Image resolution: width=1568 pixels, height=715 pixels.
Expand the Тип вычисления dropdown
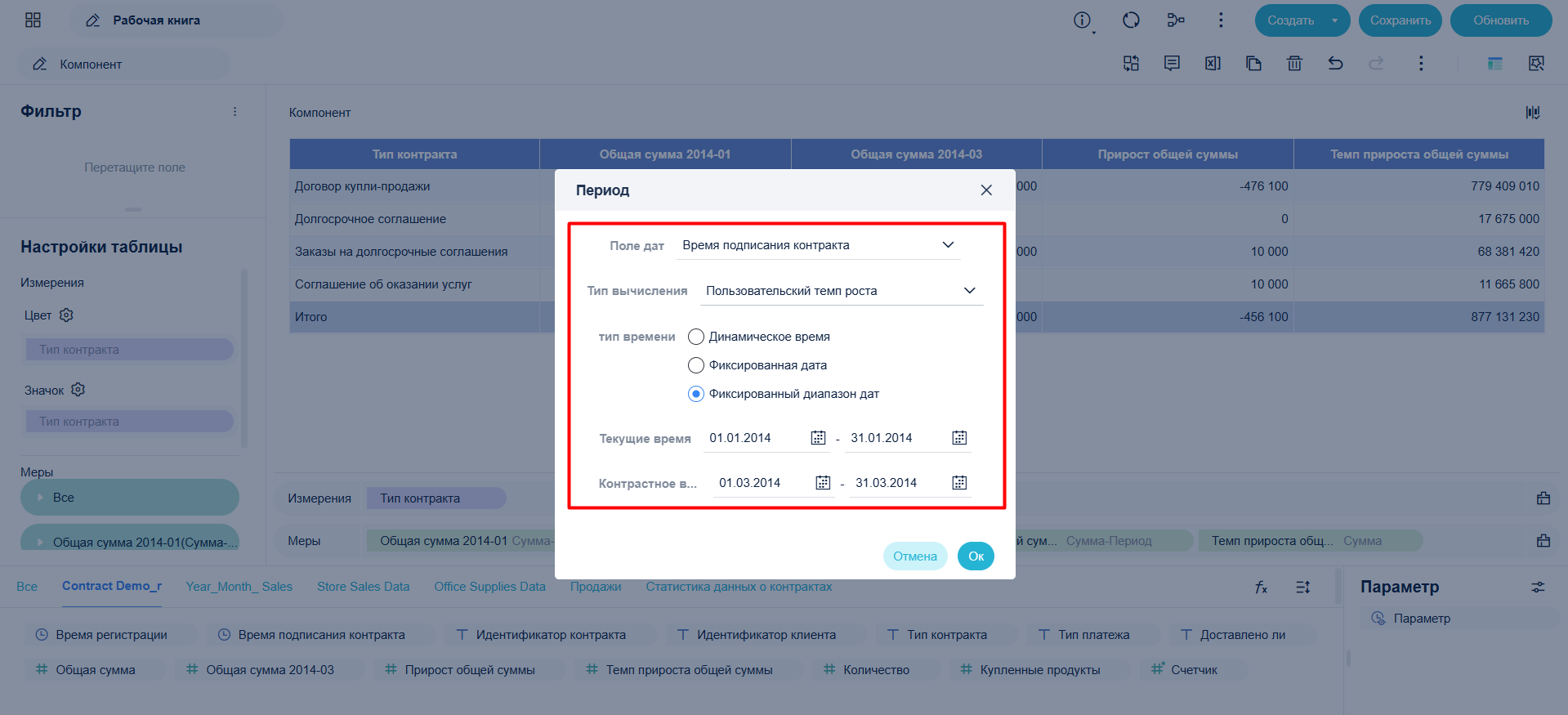coord(842,291)
